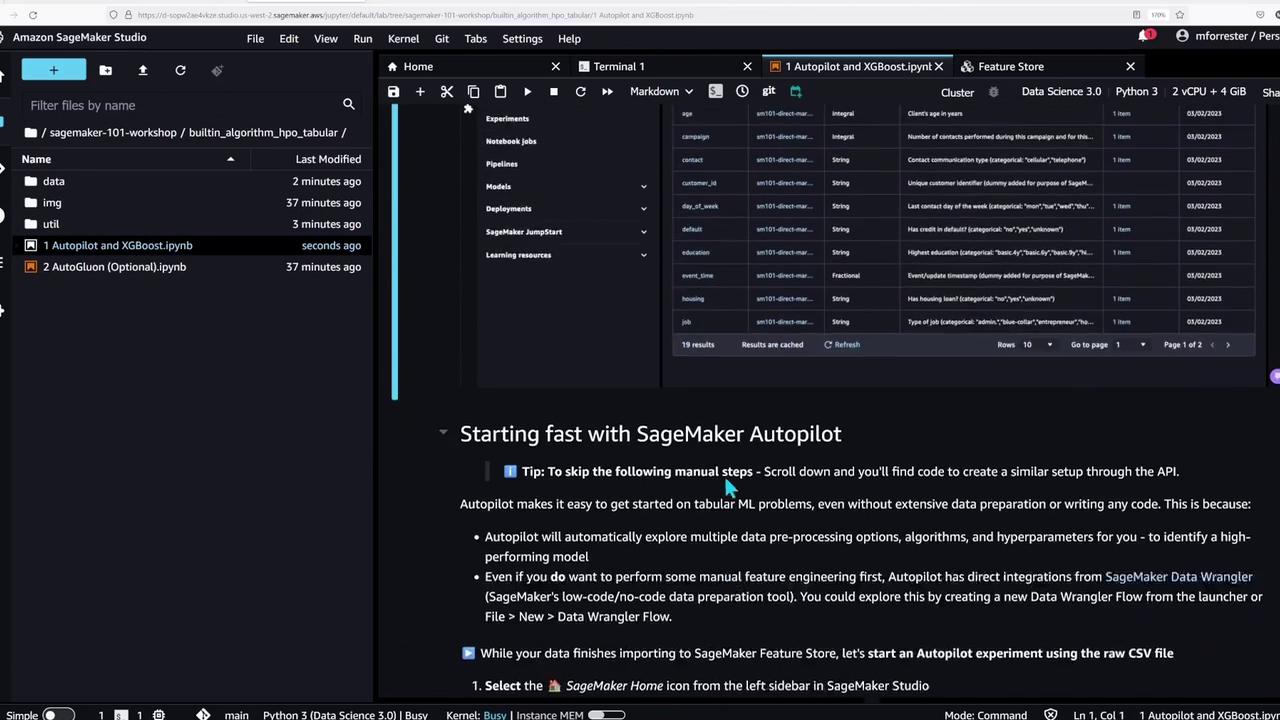Image resolution: width=1280 pixels, height=720 pixels.
Task: Interrupt the kernel with the stop icon
Action: point(553,92)
